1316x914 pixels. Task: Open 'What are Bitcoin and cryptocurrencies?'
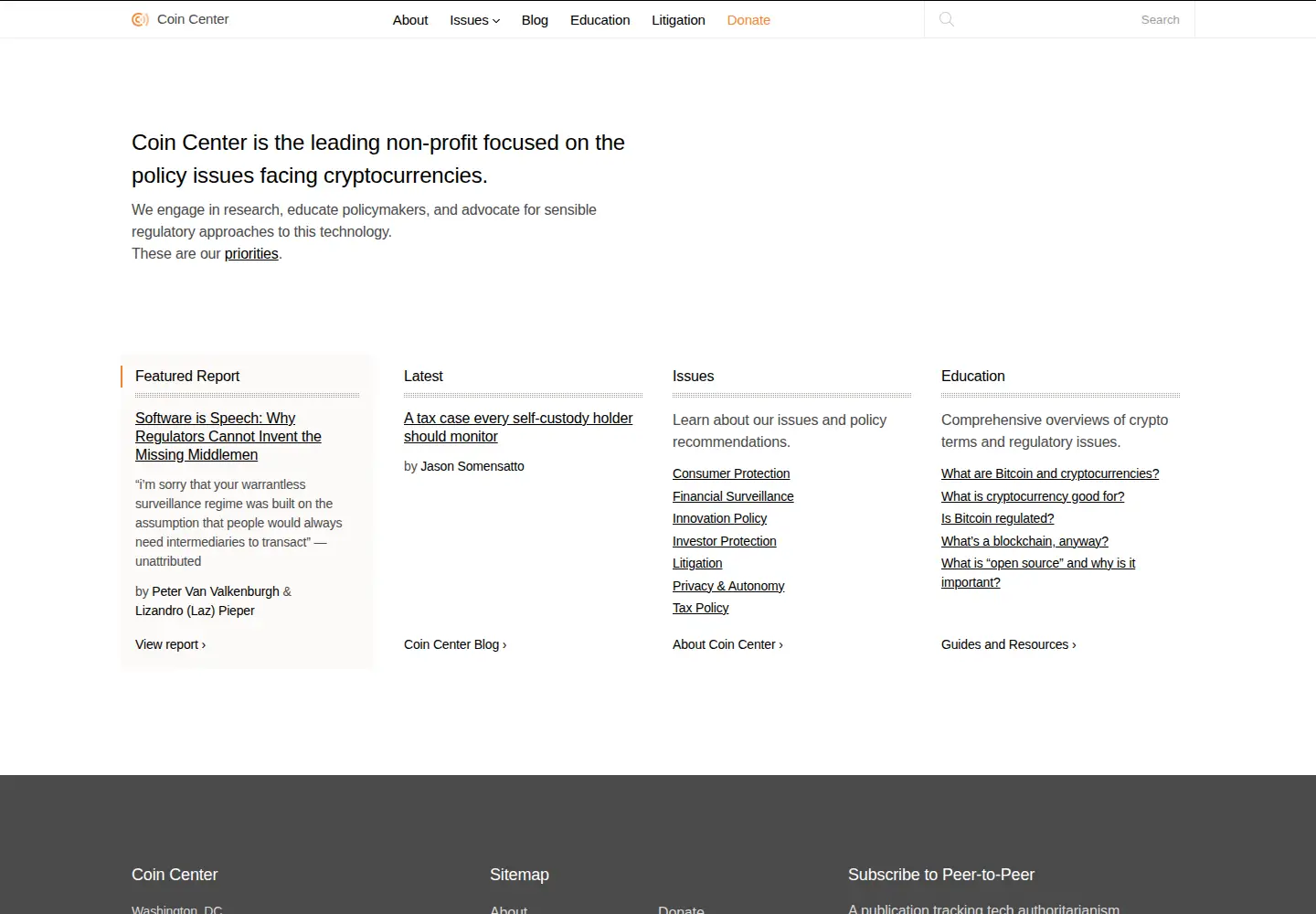(1050, 473)
